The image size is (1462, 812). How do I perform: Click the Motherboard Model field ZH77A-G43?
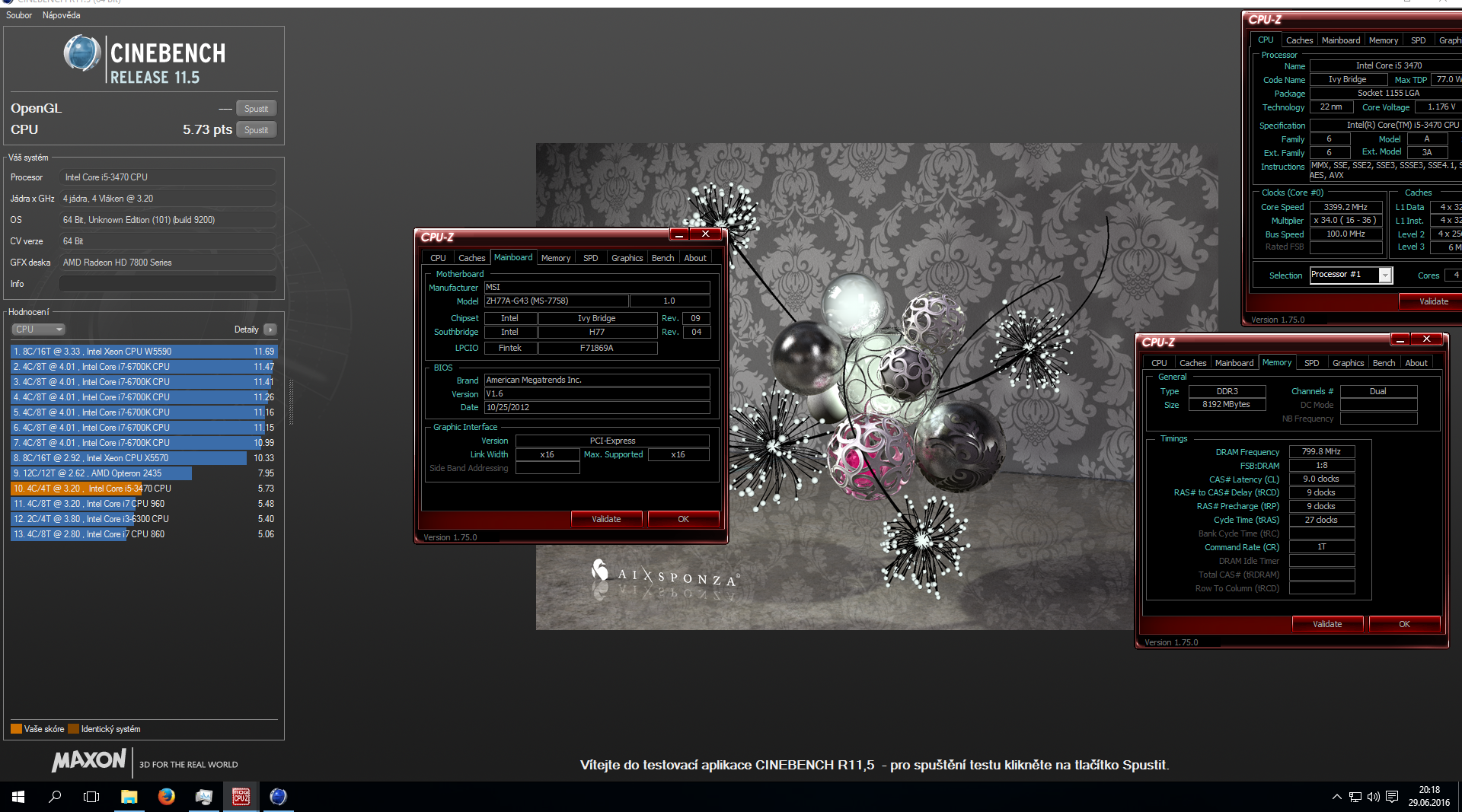[x=556, y=301]
